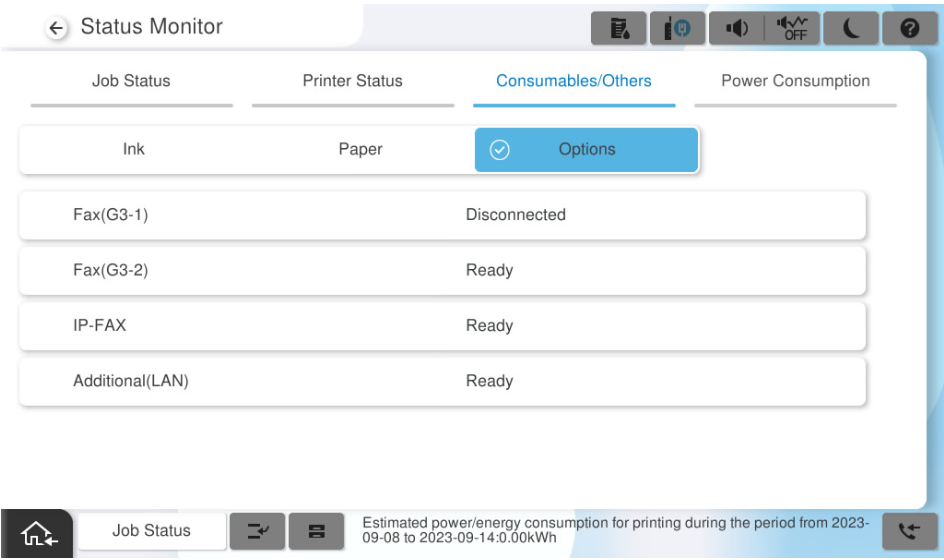
Task: Open the sound volume settings icon
Action: (735, 28)
